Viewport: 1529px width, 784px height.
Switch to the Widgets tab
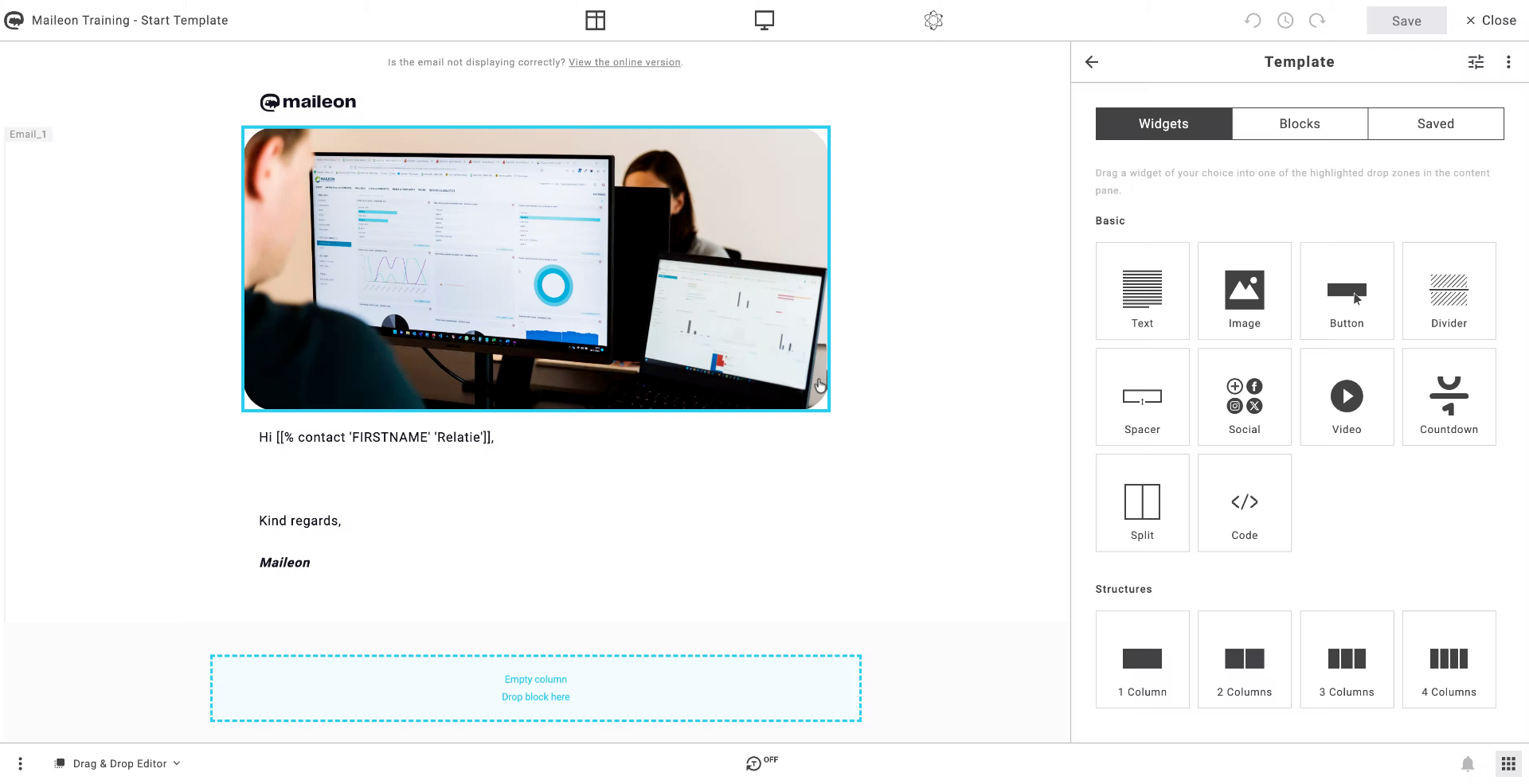tap(1163, 124)
